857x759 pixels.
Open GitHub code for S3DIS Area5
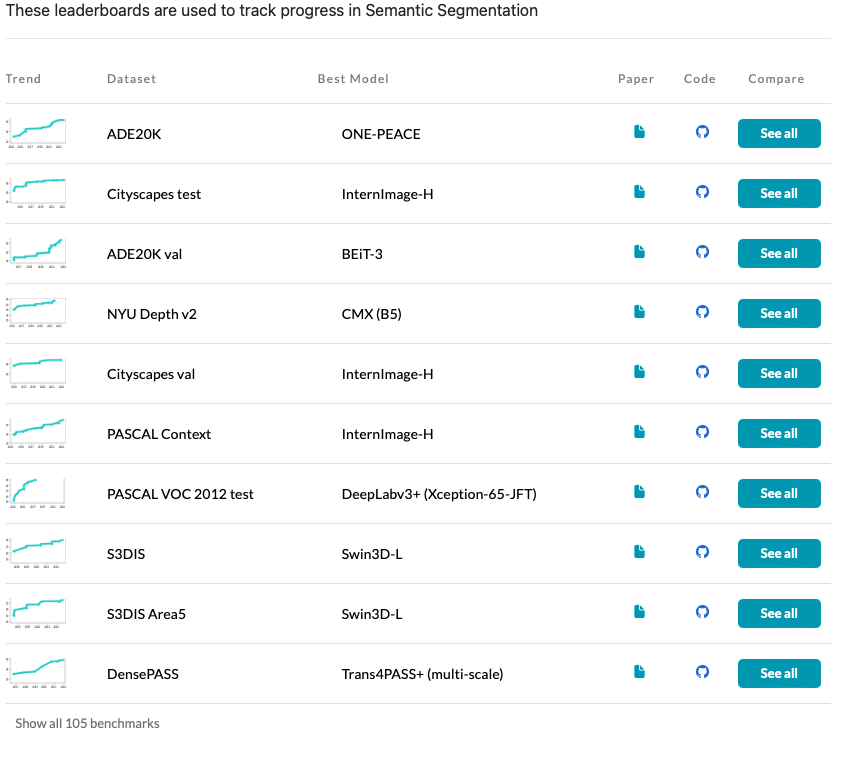click(x=702, y=612)
